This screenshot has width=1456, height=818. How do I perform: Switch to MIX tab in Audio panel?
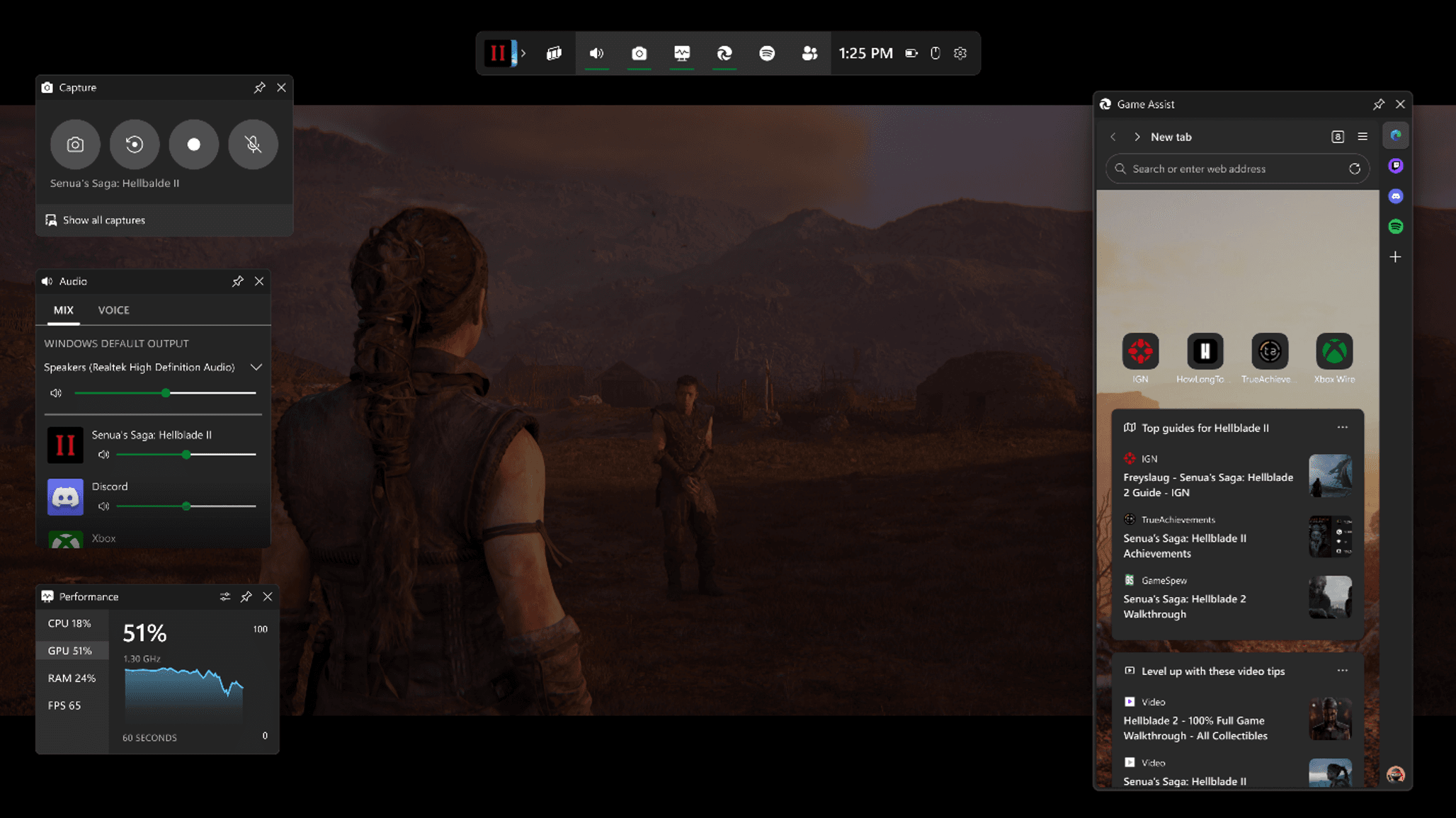pyautogui.click(x=62, y=310)
